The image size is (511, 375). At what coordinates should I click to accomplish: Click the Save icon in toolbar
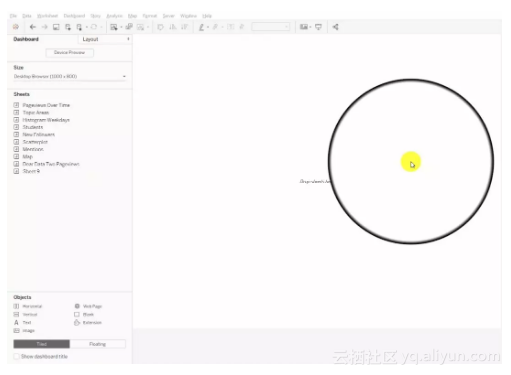(x=56, y=27)
